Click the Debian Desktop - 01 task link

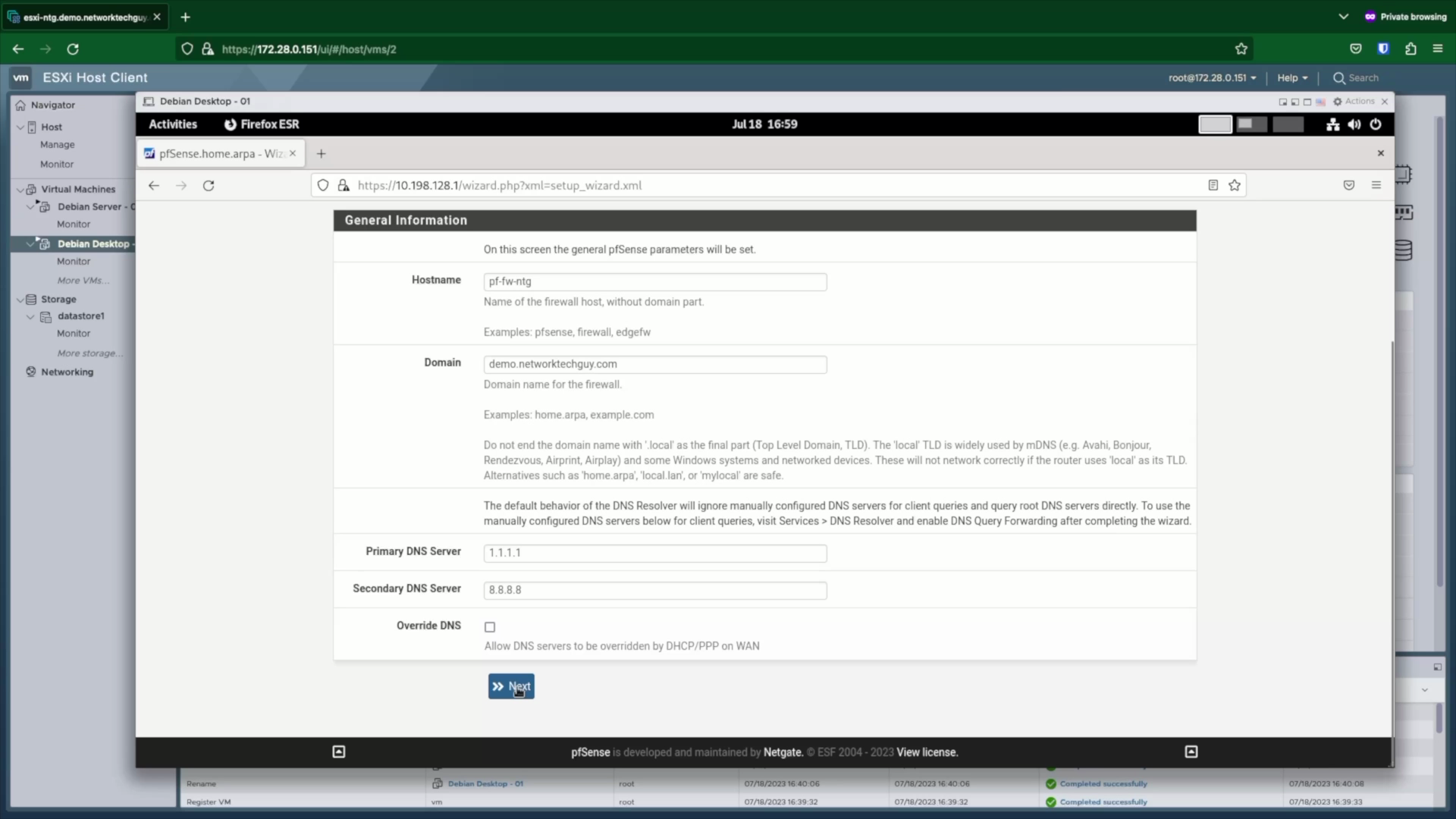point(485,784)
